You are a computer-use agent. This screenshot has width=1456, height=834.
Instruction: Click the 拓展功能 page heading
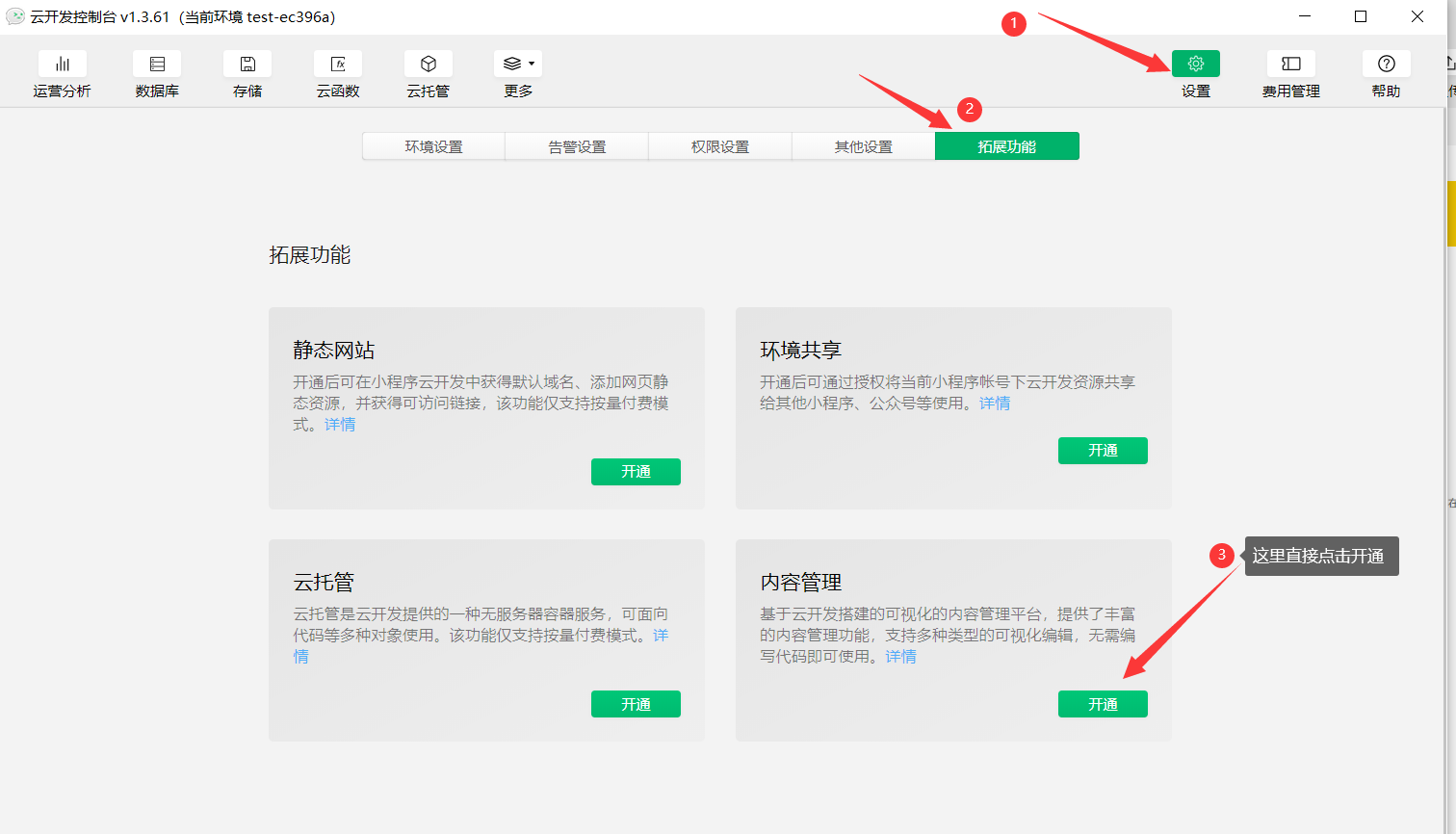click(310, 255)
